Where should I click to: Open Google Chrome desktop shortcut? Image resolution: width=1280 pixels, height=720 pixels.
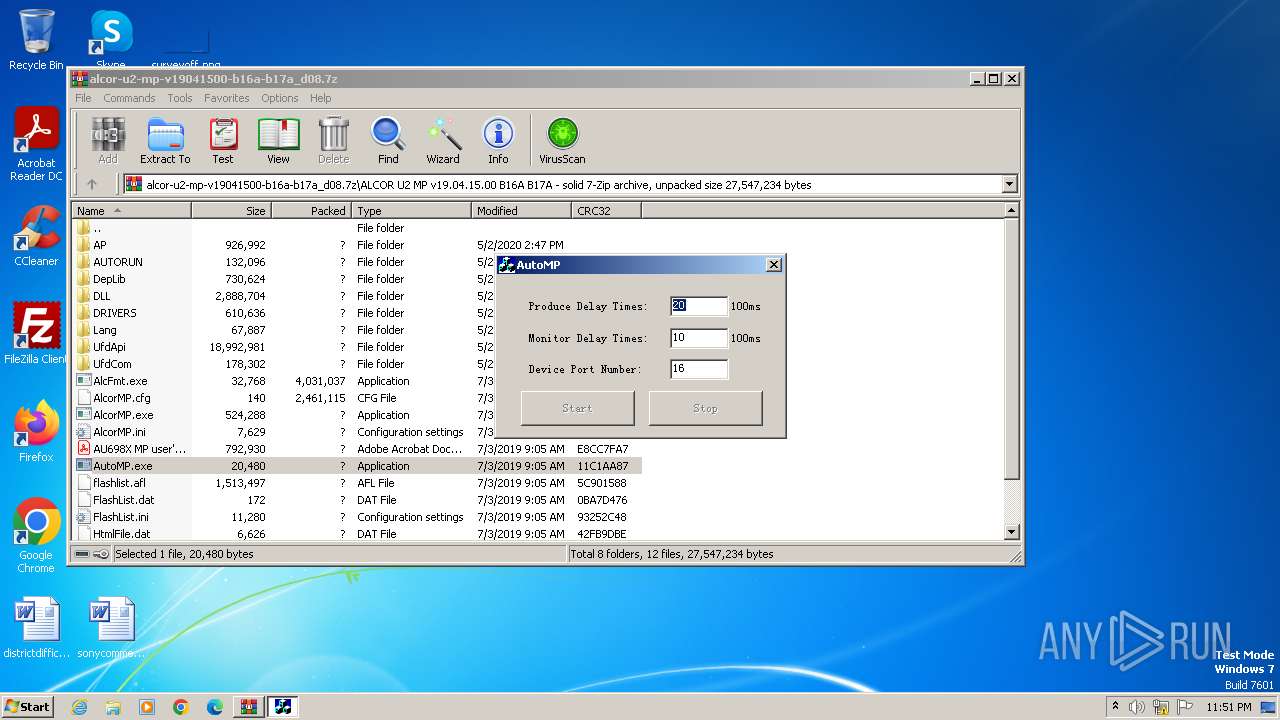click(x=36, y=536)
